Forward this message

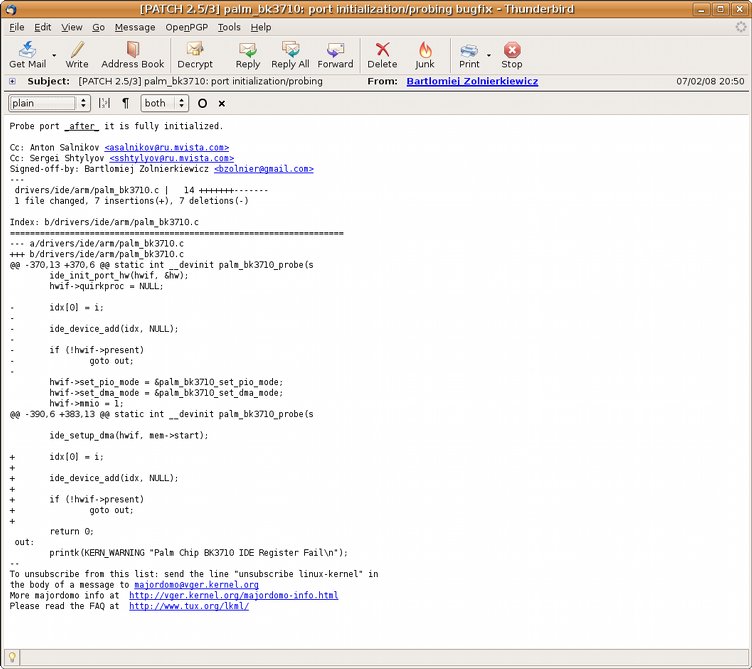pos(335,55)
